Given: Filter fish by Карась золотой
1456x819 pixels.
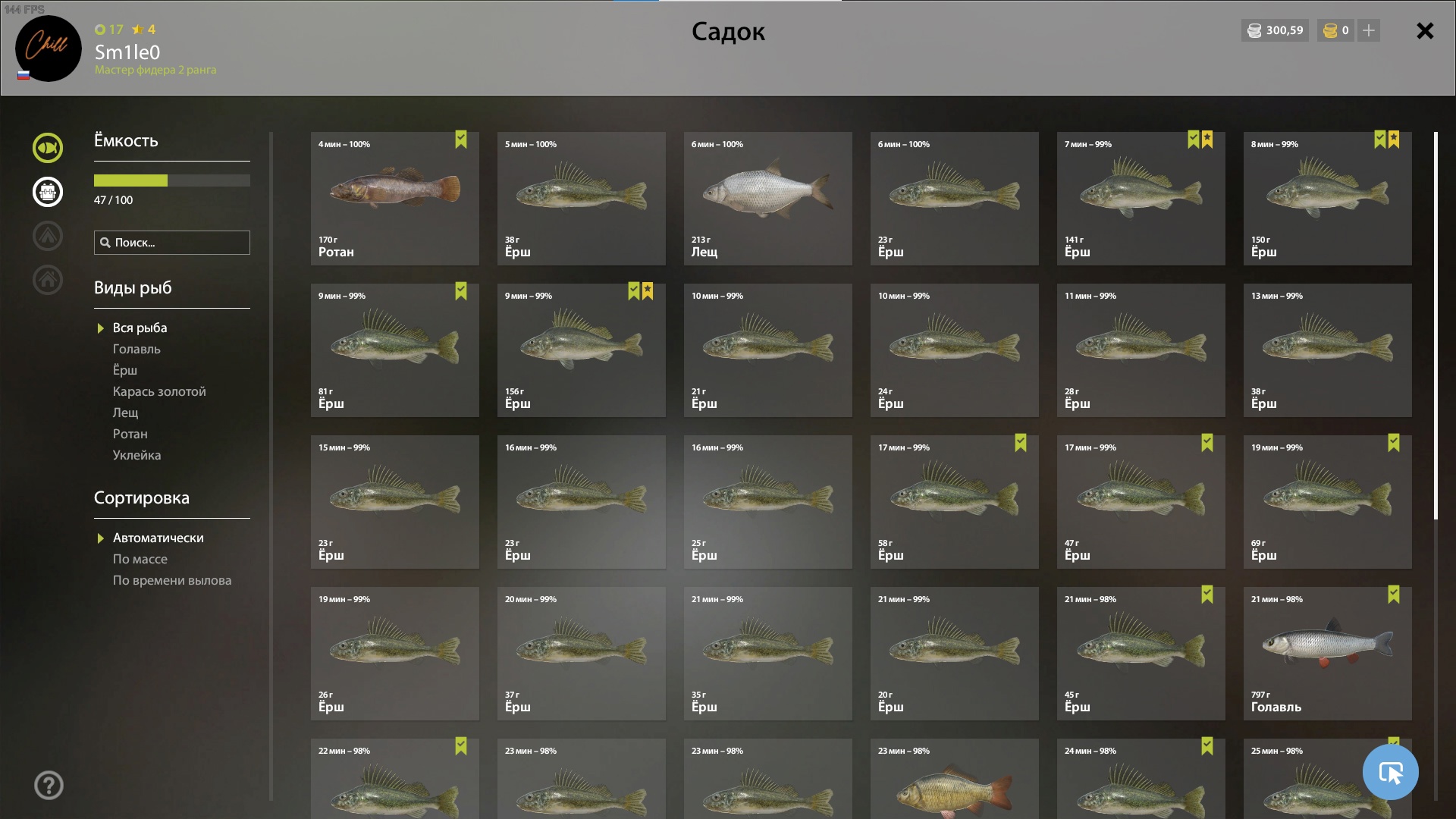Looking at the screenshot, I should [159, 391].
